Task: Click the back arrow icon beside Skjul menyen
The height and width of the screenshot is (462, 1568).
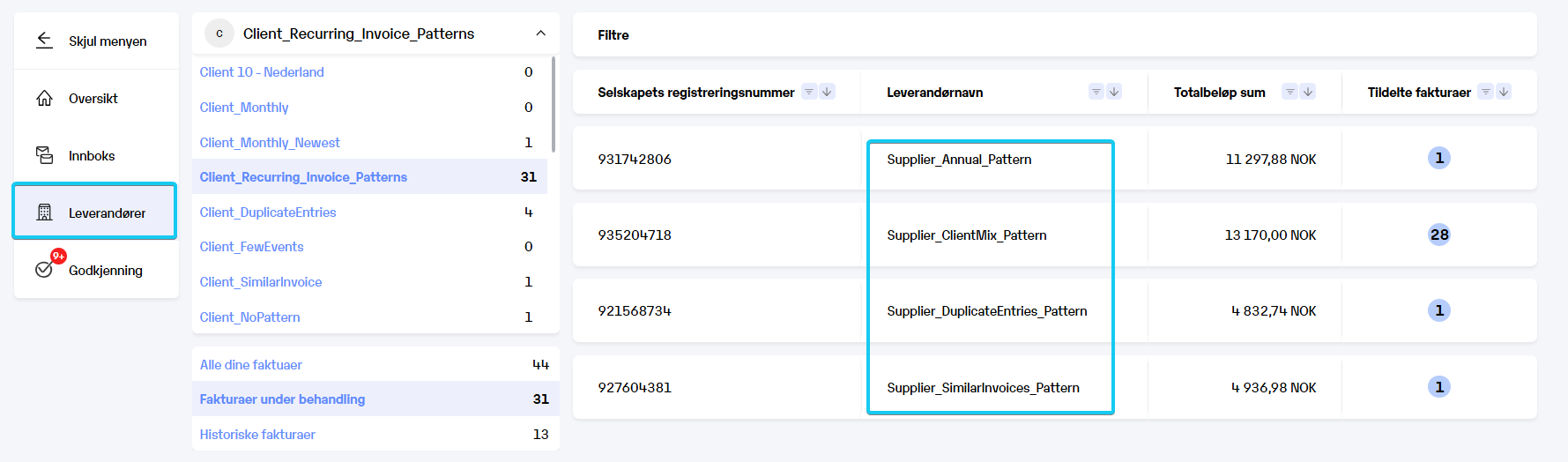Action: [x=44, y=41]
